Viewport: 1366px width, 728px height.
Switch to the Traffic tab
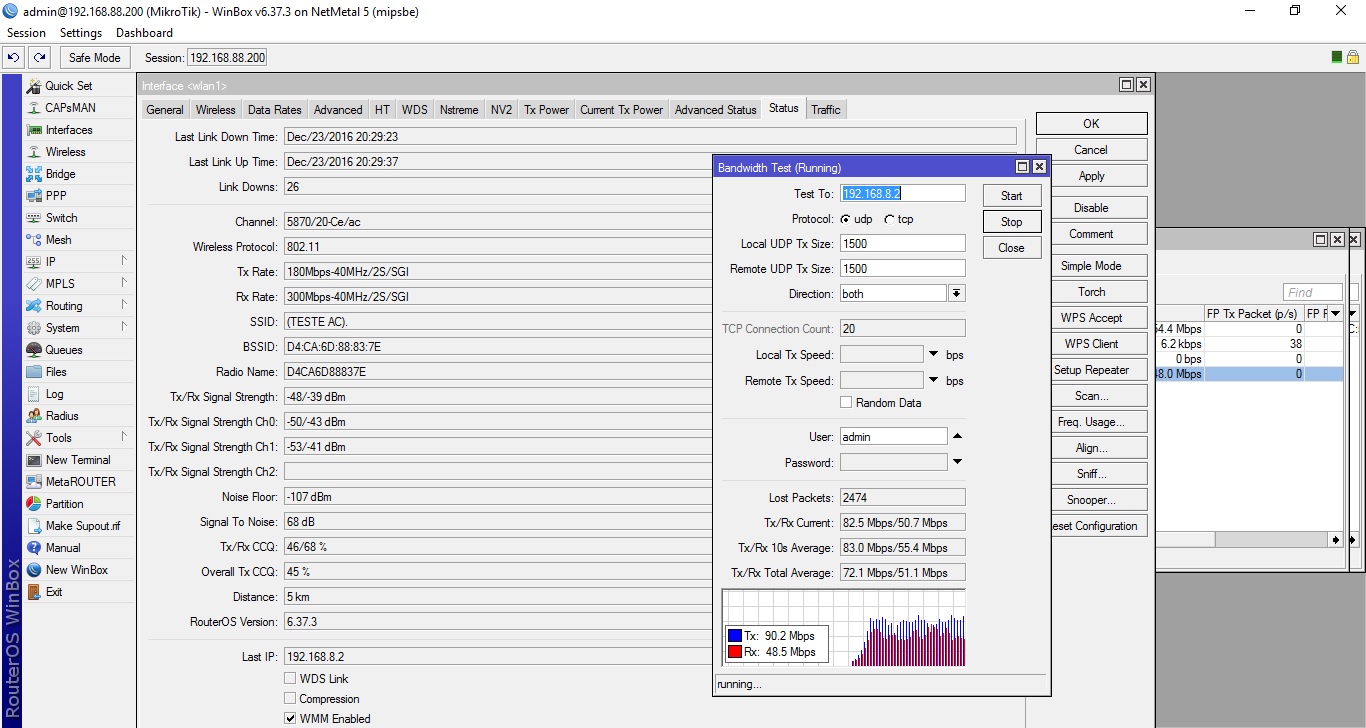pyautogui.click(x=825, y=110)
